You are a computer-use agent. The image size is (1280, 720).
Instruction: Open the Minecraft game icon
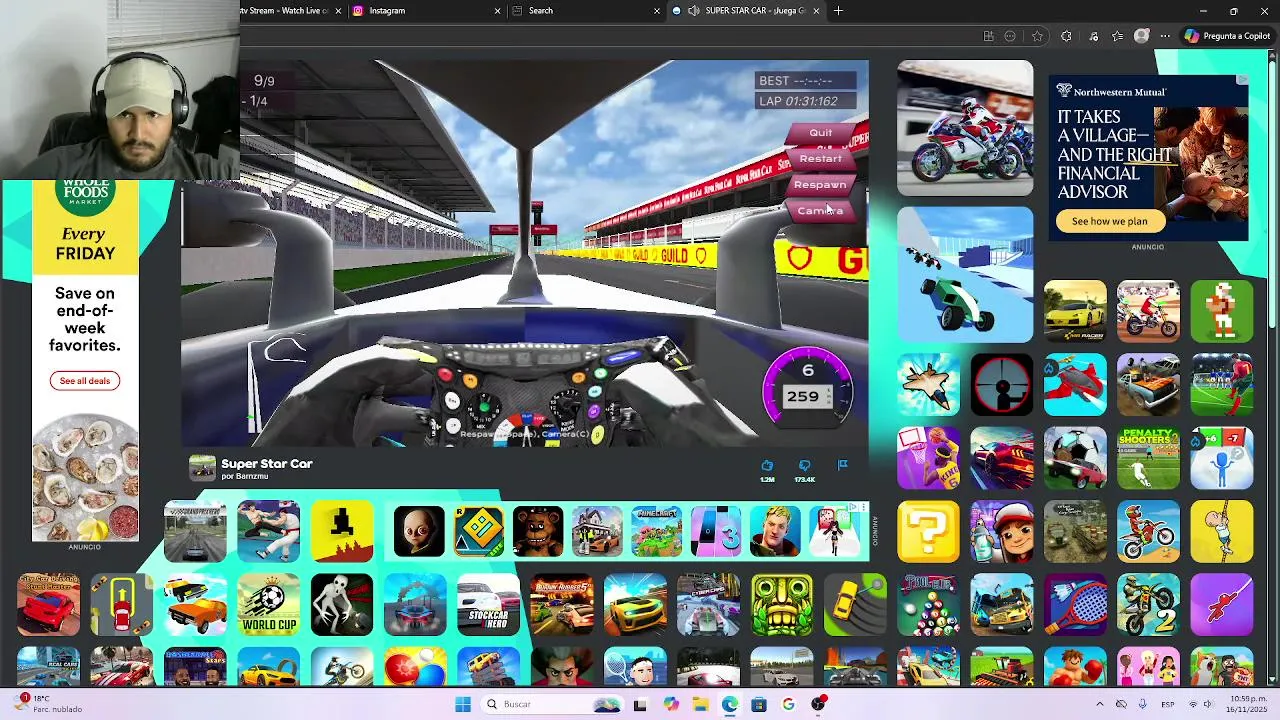coord(656,531)
